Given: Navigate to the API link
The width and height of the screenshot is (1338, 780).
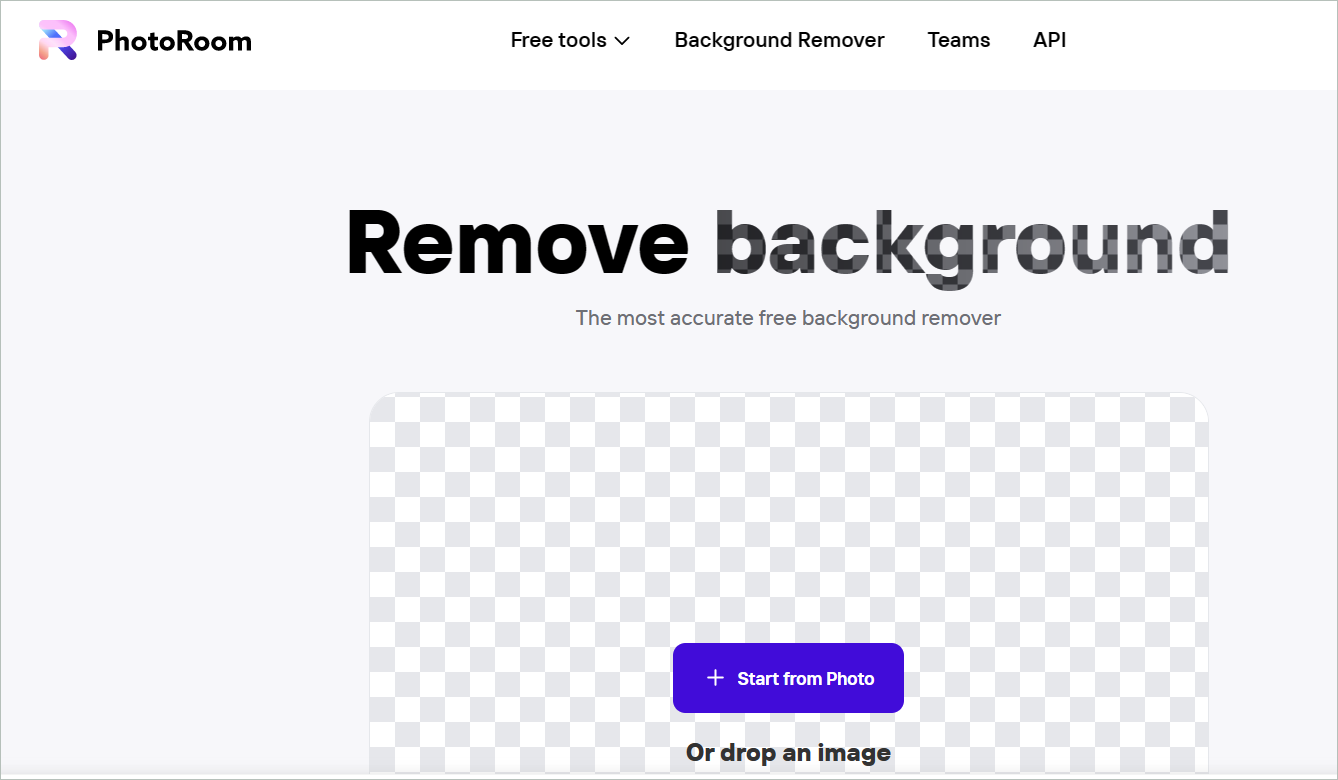Looking at the screenshot, I should 1049,41.
